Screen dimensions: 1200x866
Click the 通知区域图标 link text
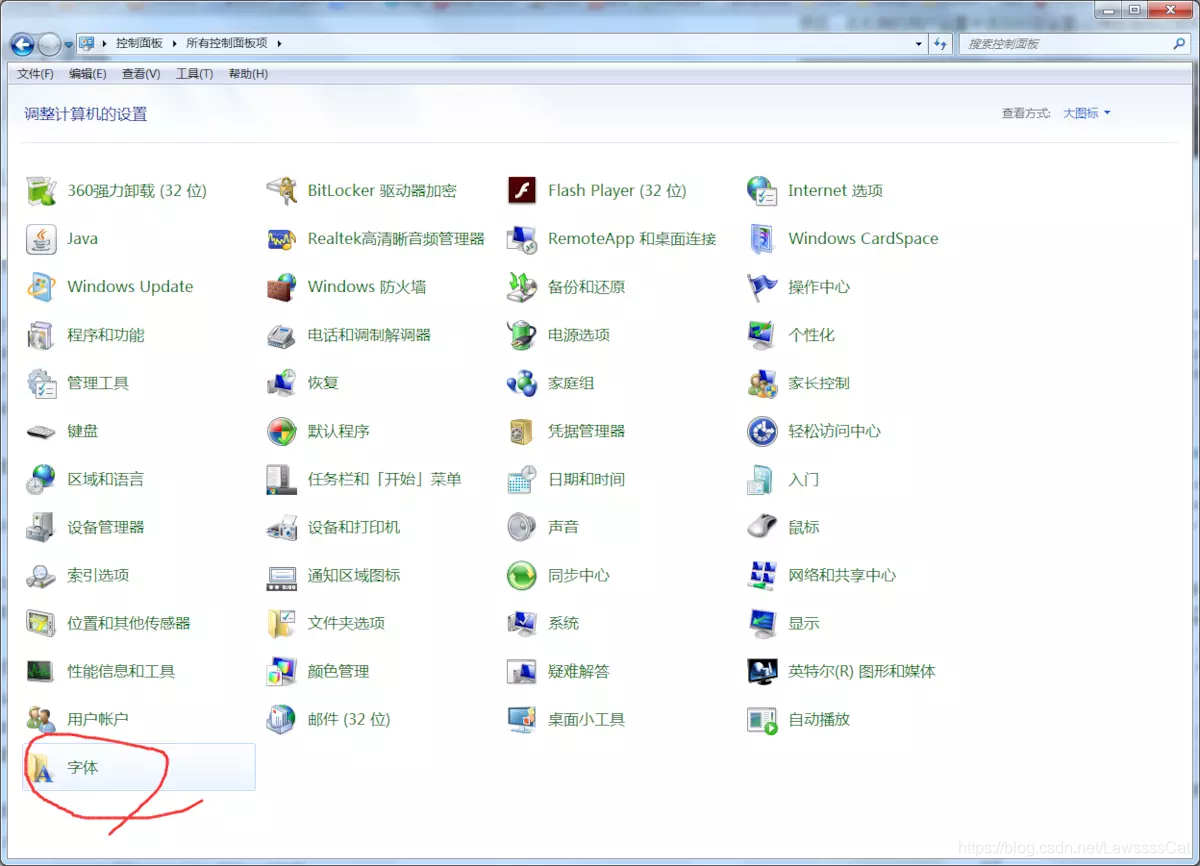[x=354, y=575]
